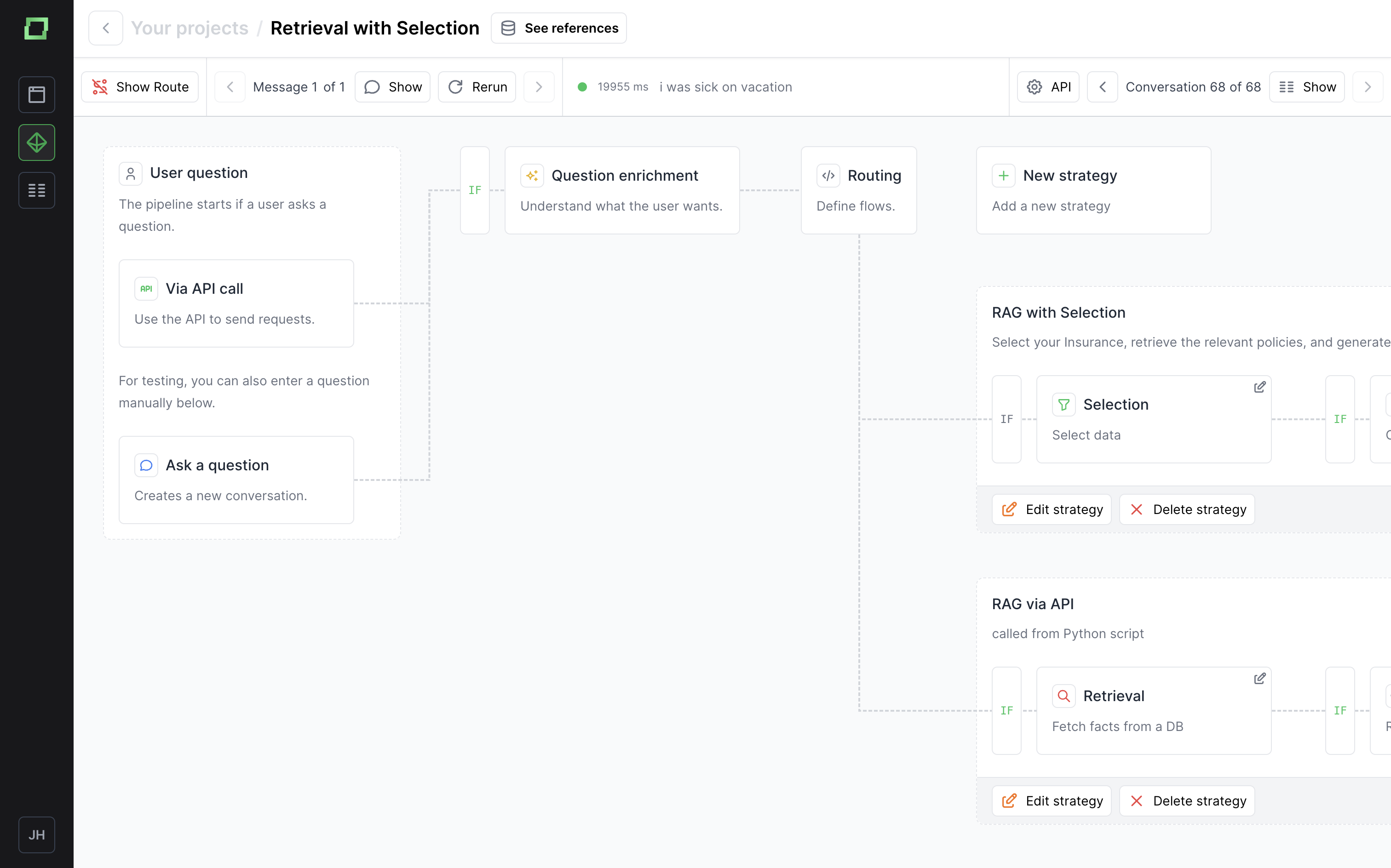The image size is (1391, 868).
Task: Click the IF condition before Retrieval
Action: click(1007, 711)
